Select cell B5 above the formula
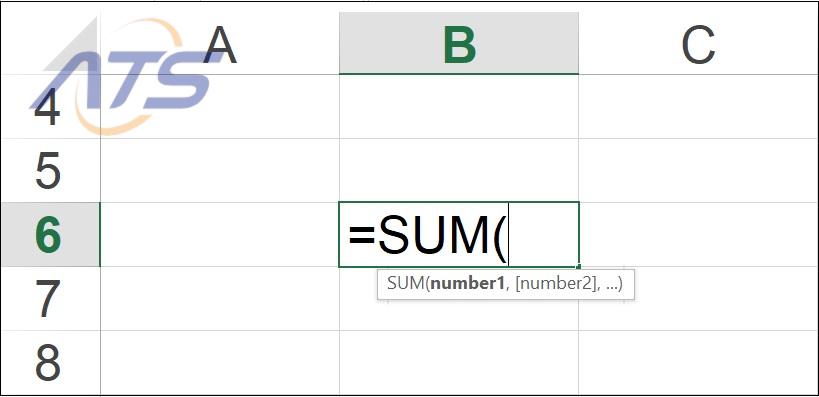 (459, 171)
